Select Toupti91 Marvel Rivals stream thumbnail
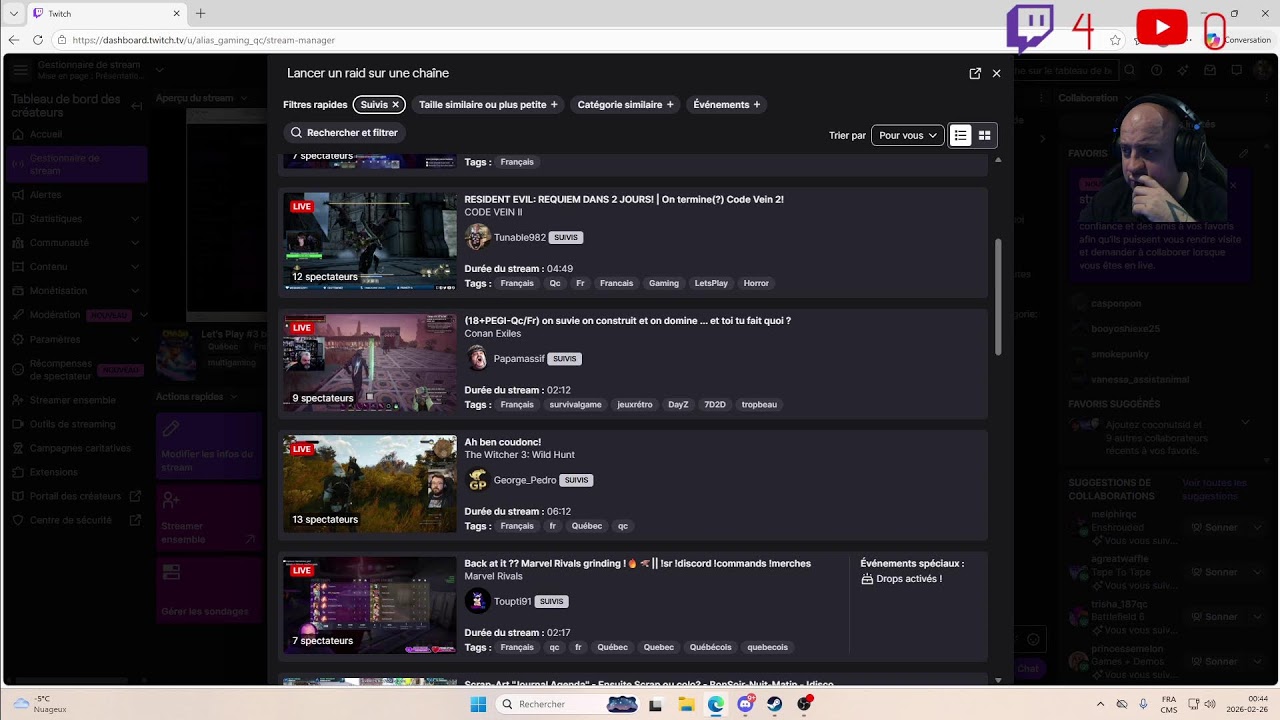The image size is (1280, 720). [369, 605]
